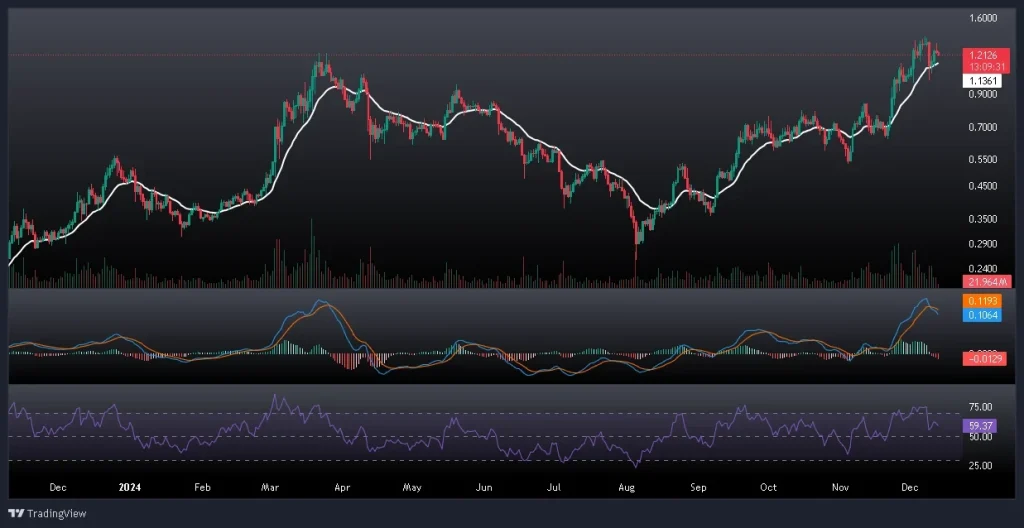Click the 0.2400 price scale label

coord(984,268)
